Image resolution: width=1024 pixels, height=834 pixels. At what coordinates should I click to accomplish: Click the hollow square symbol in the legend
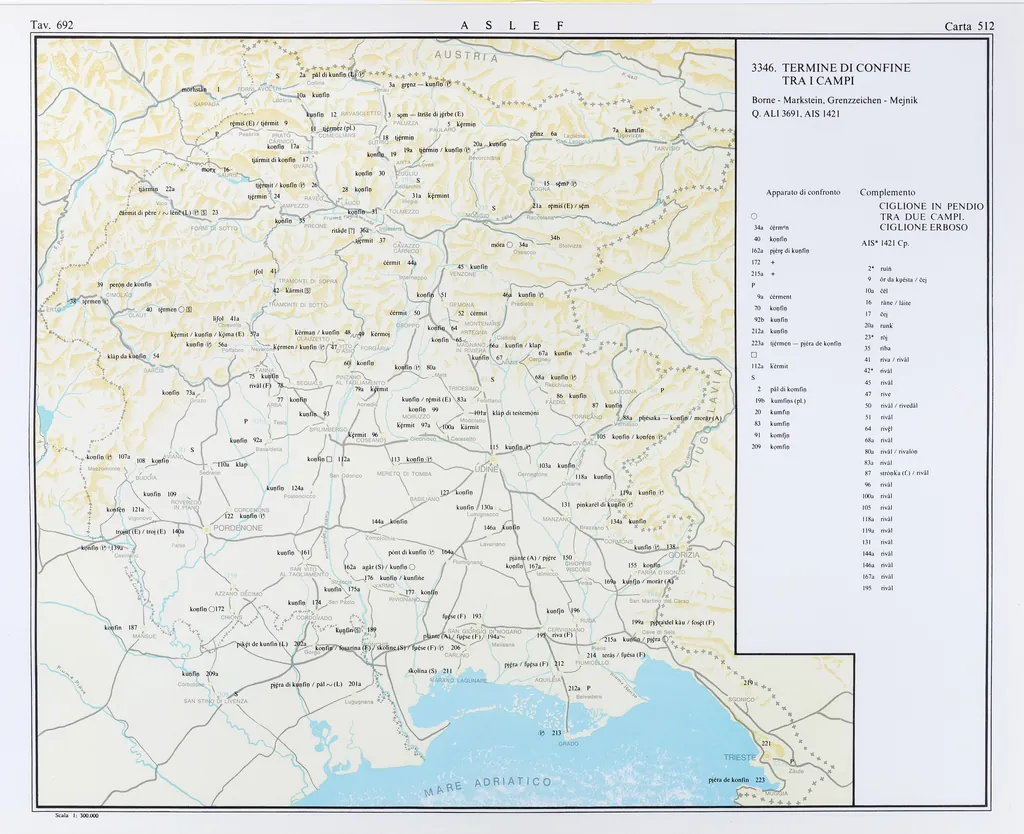[x=755, y=355]
